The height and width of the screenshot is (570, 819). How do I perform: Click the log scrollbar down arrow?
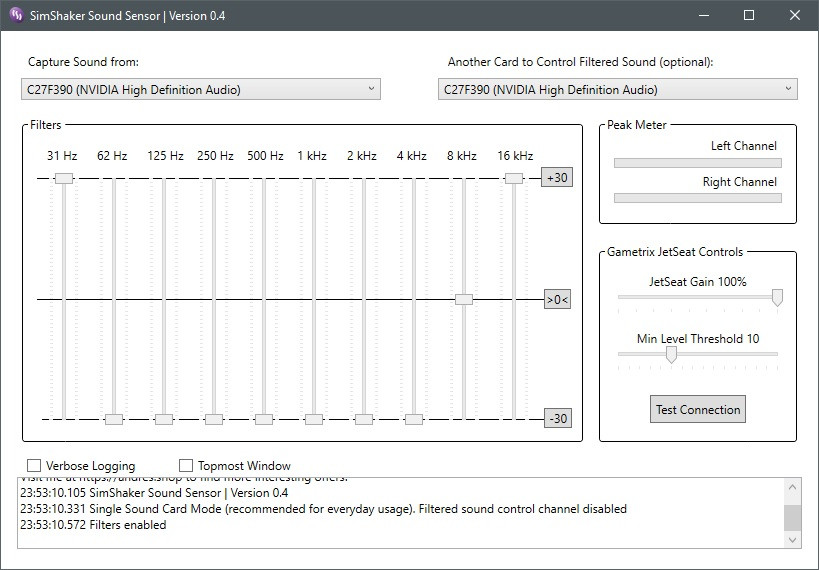click(x=792, y=540)
